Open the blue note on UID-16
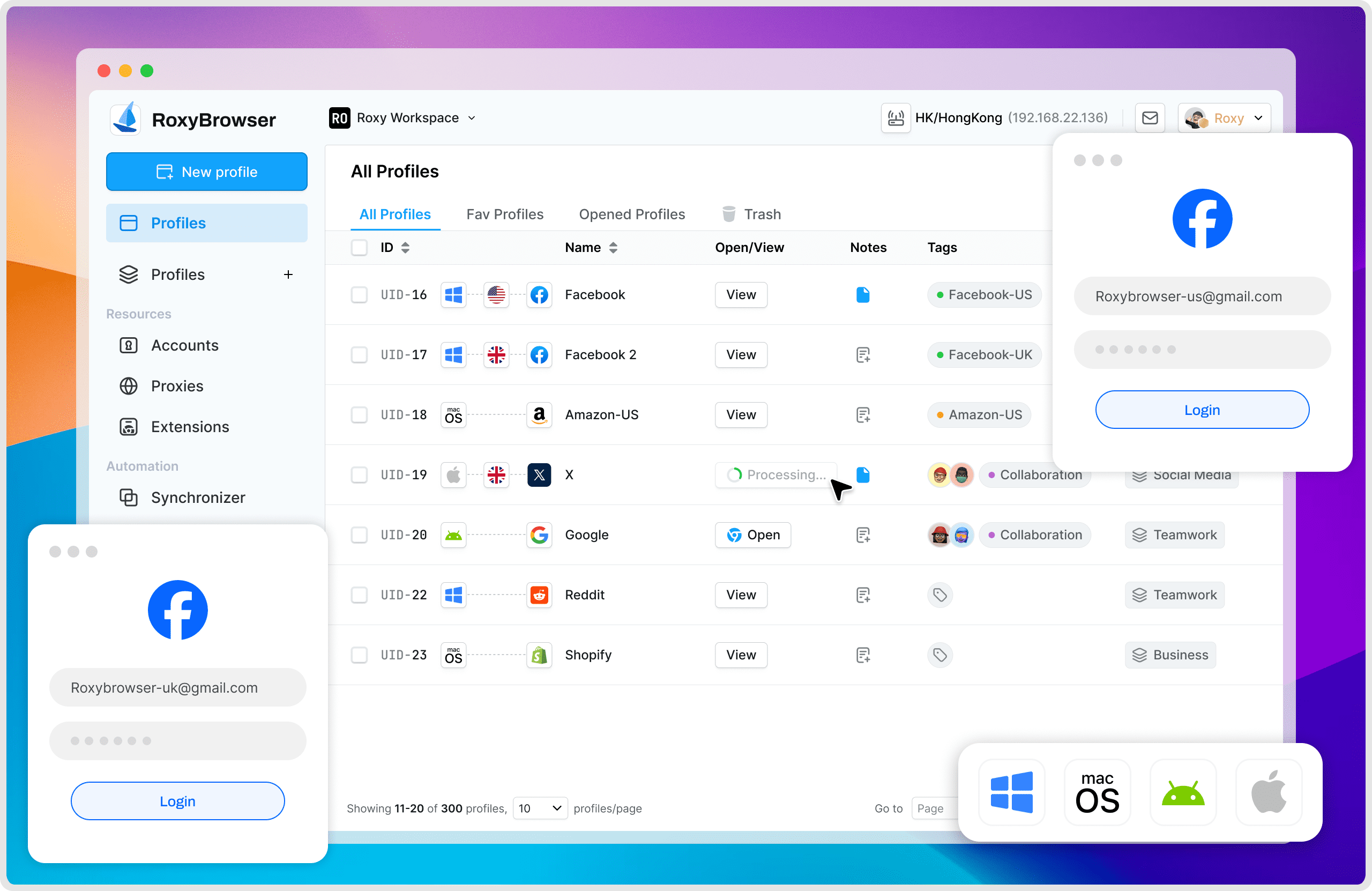The width and height of the screenshot is (1372, 891). pos(862,295)
